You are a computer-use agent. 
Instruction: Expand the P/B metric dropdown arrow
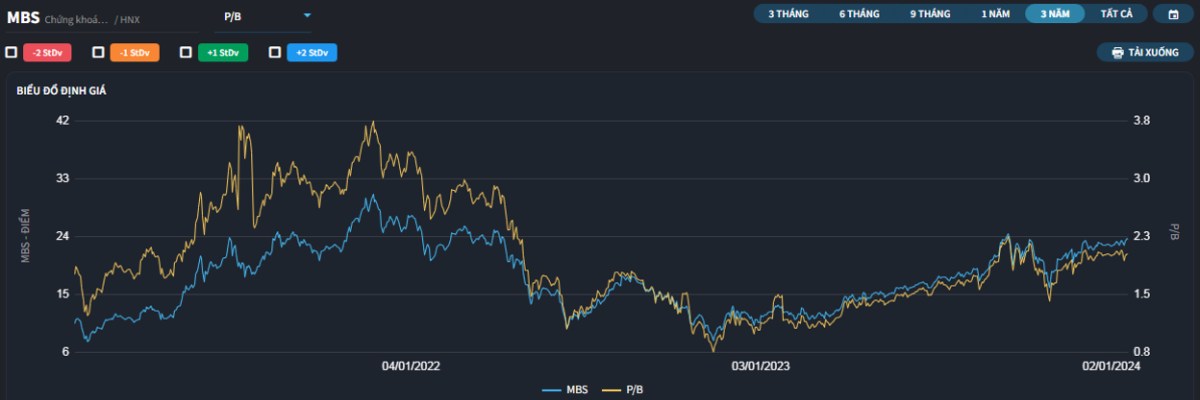307,16
